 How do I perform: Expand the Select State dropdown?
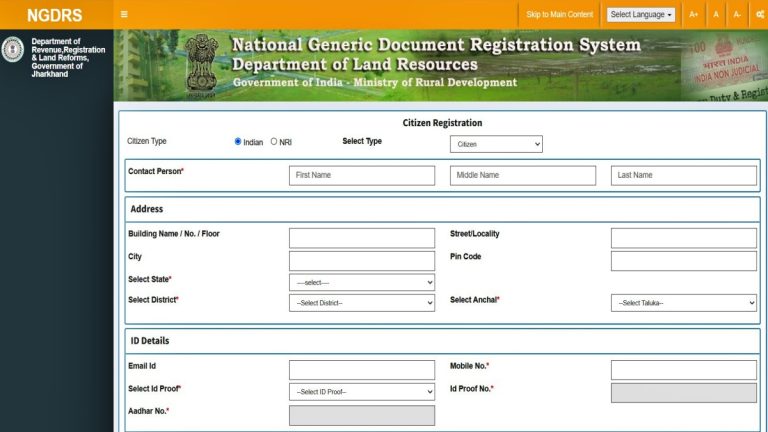coord(362,283)
